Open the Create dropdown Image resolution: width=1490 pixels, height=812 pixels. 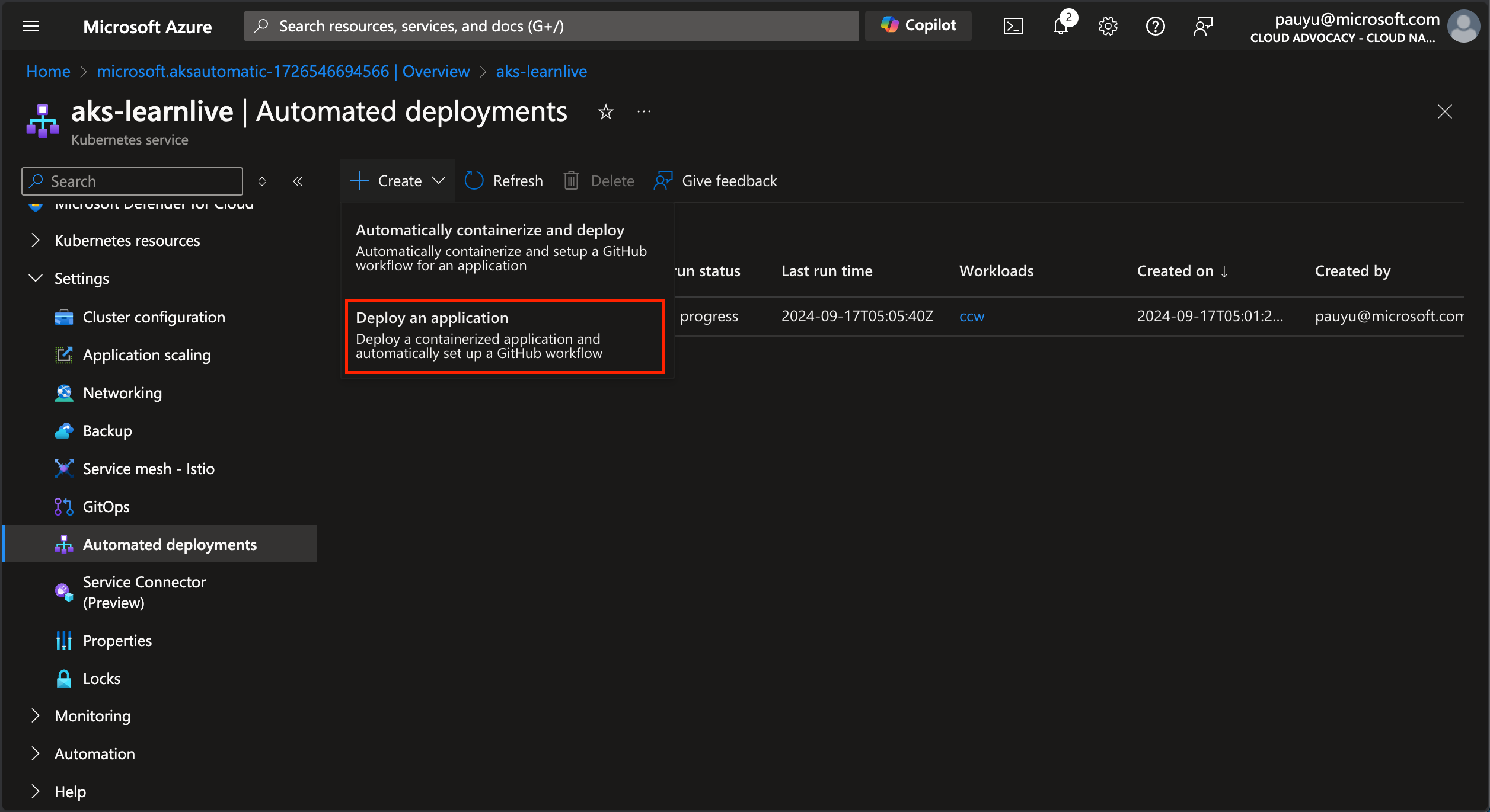click(x=398, y=181)
